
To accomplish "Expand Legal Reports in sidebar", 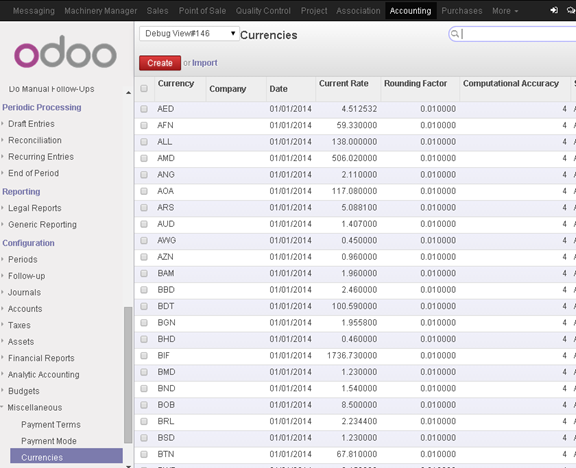I will (x=35, y=208).
